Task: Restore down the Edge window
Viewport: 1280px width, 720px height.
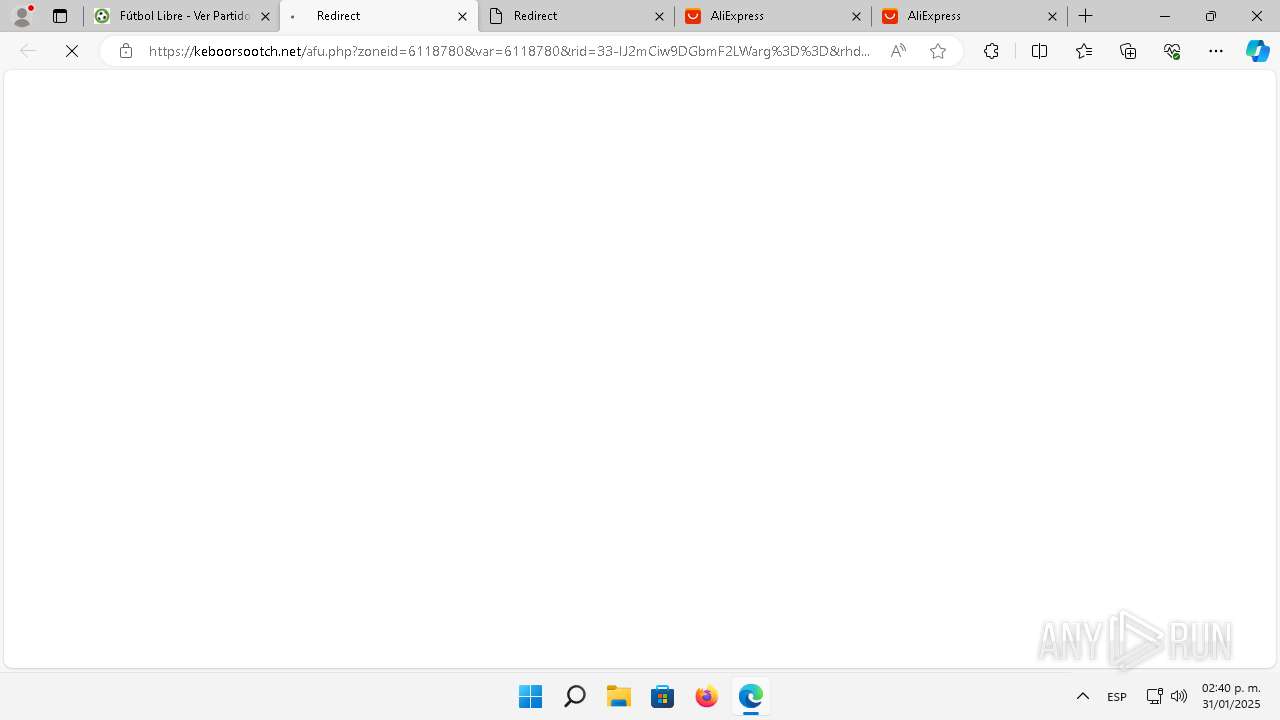Action: click(x=1211, y=16)
